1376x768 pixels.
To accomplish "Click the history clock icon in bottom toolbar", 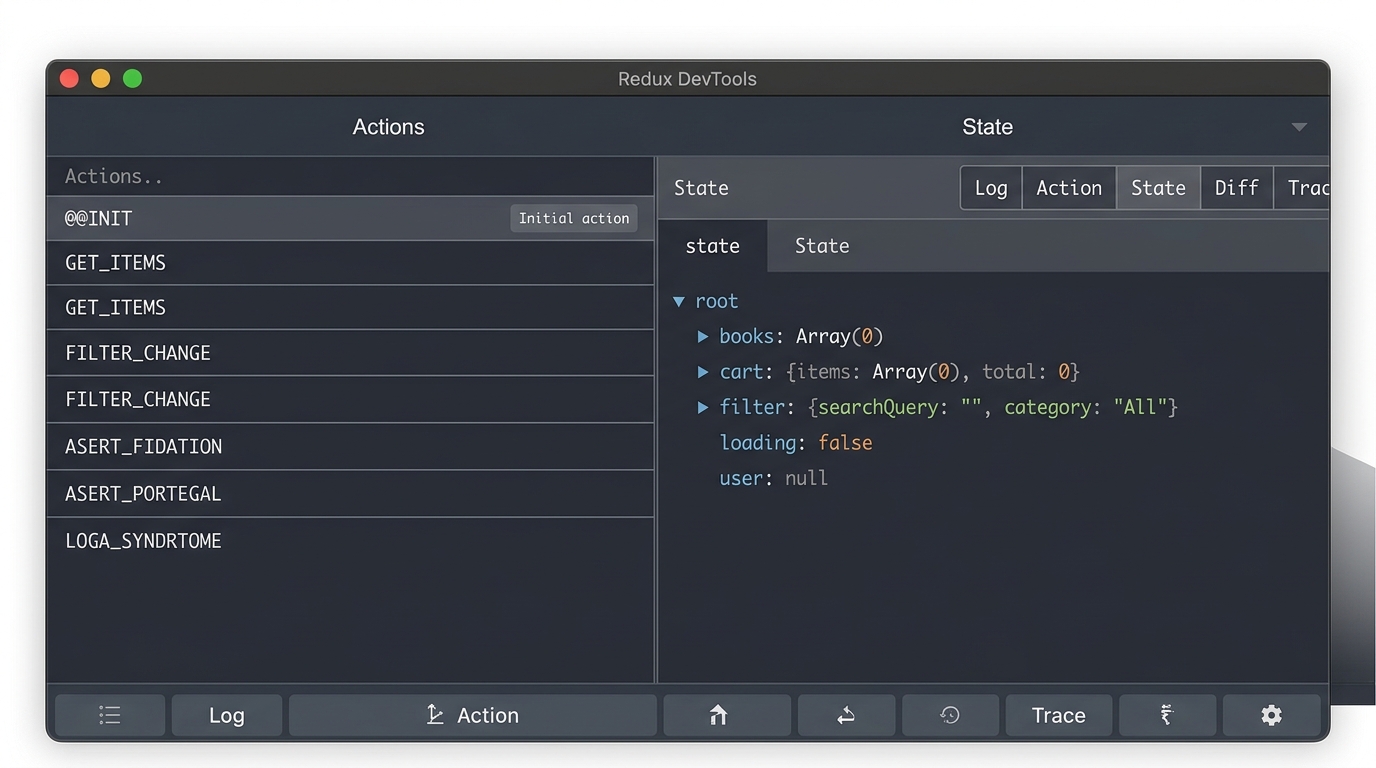I will [x=950, y=715].
